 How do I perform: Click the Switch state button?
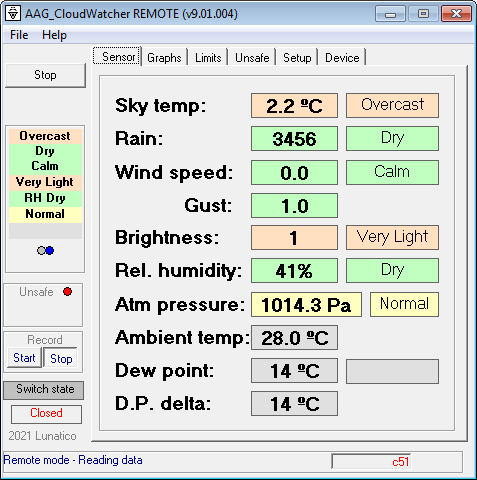point(44,390)
